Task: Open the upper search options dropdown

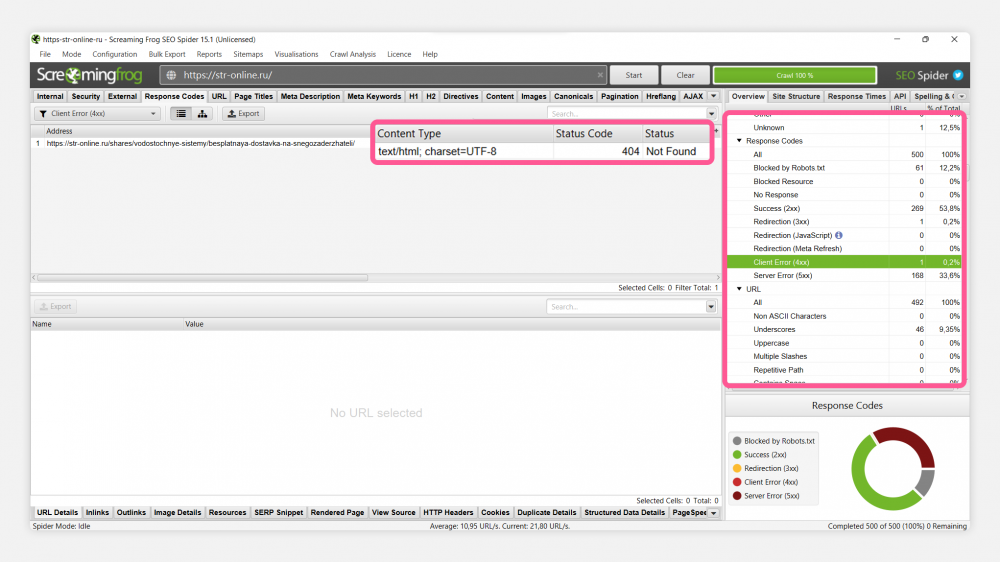Action: coord(711,114)
